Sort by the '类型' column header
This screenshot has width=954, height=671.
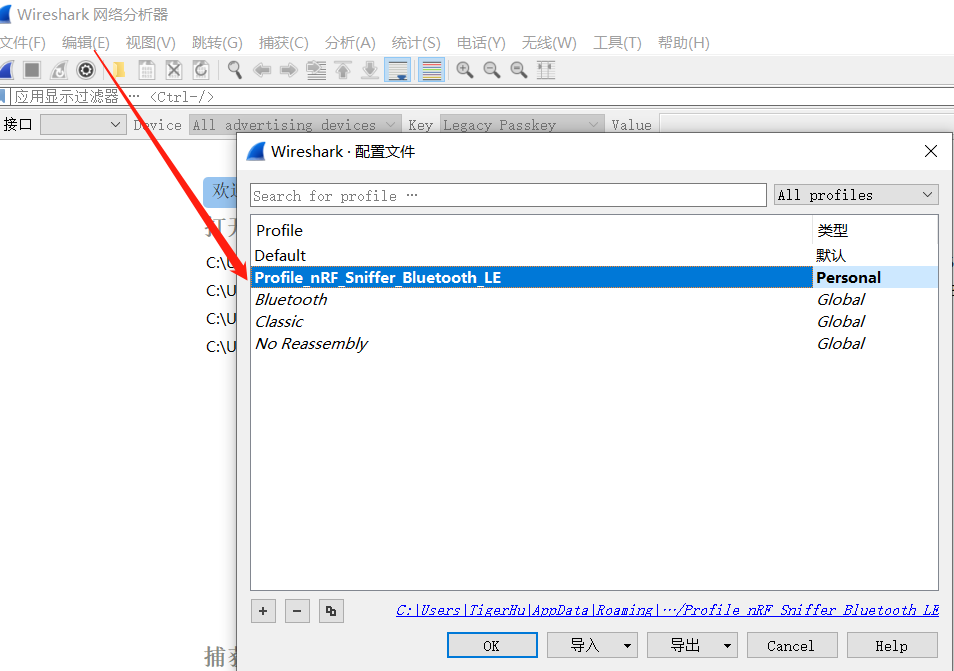tap(875, 231)
